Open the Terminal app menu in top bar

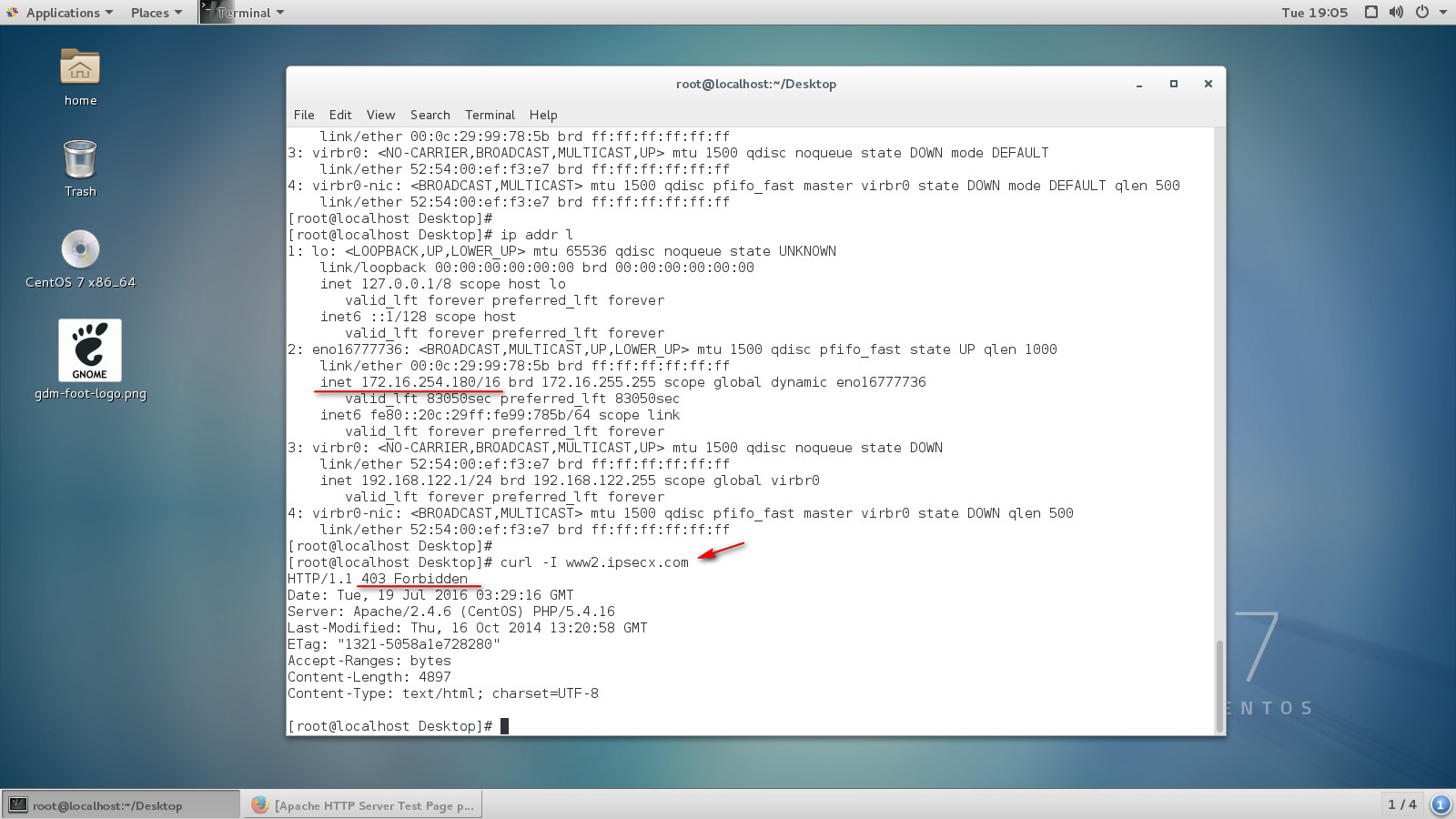point(243,13)
